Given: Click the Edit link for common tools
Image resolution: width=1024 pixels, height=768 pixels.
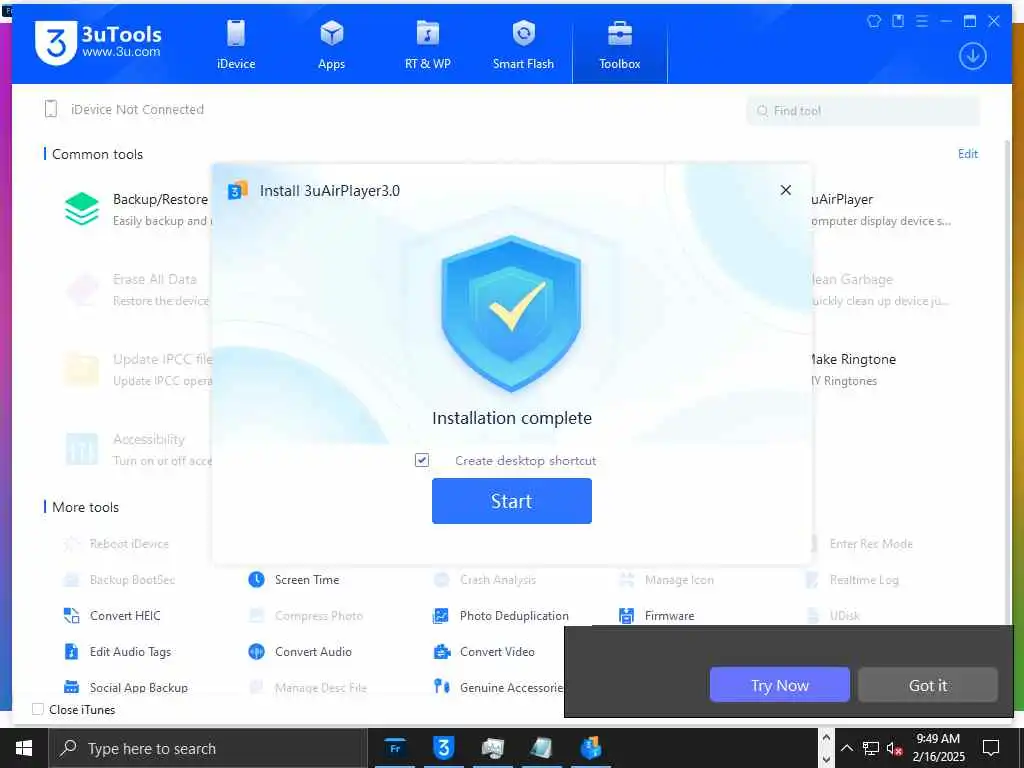Looking at the screenshot, I should point(967,154).
